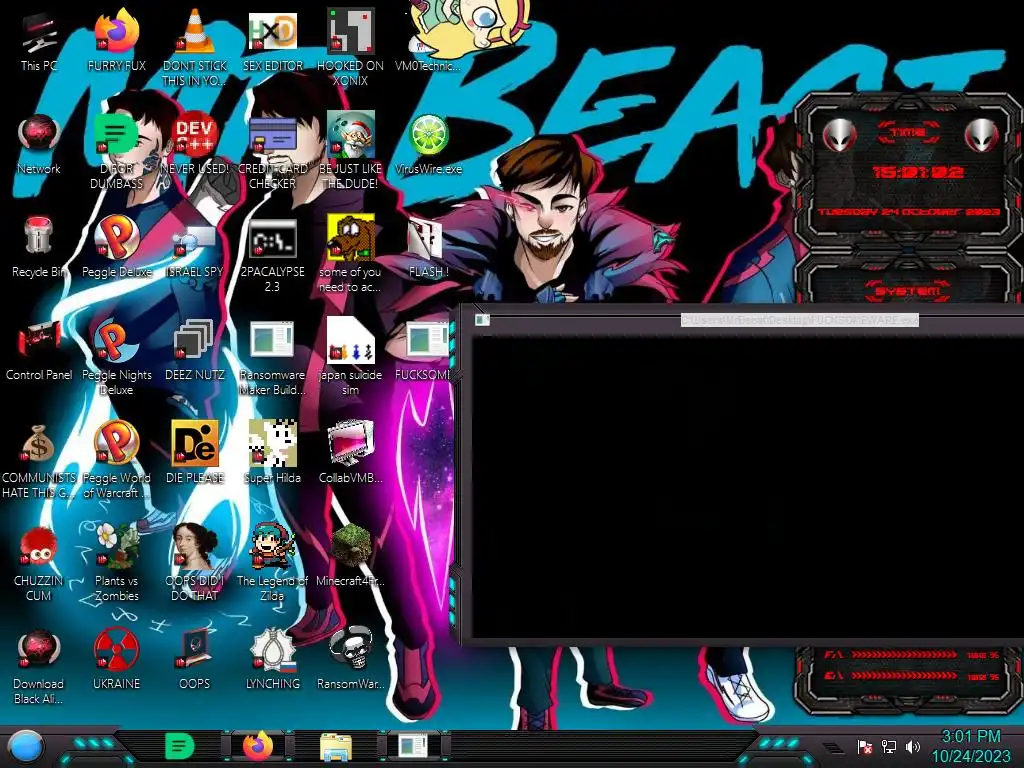Open console window system menu icon

click(482, 319)
